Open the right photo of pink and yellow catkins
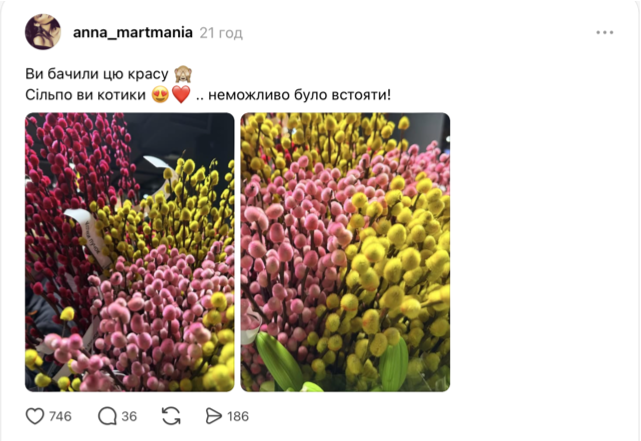 click(345, 252)
